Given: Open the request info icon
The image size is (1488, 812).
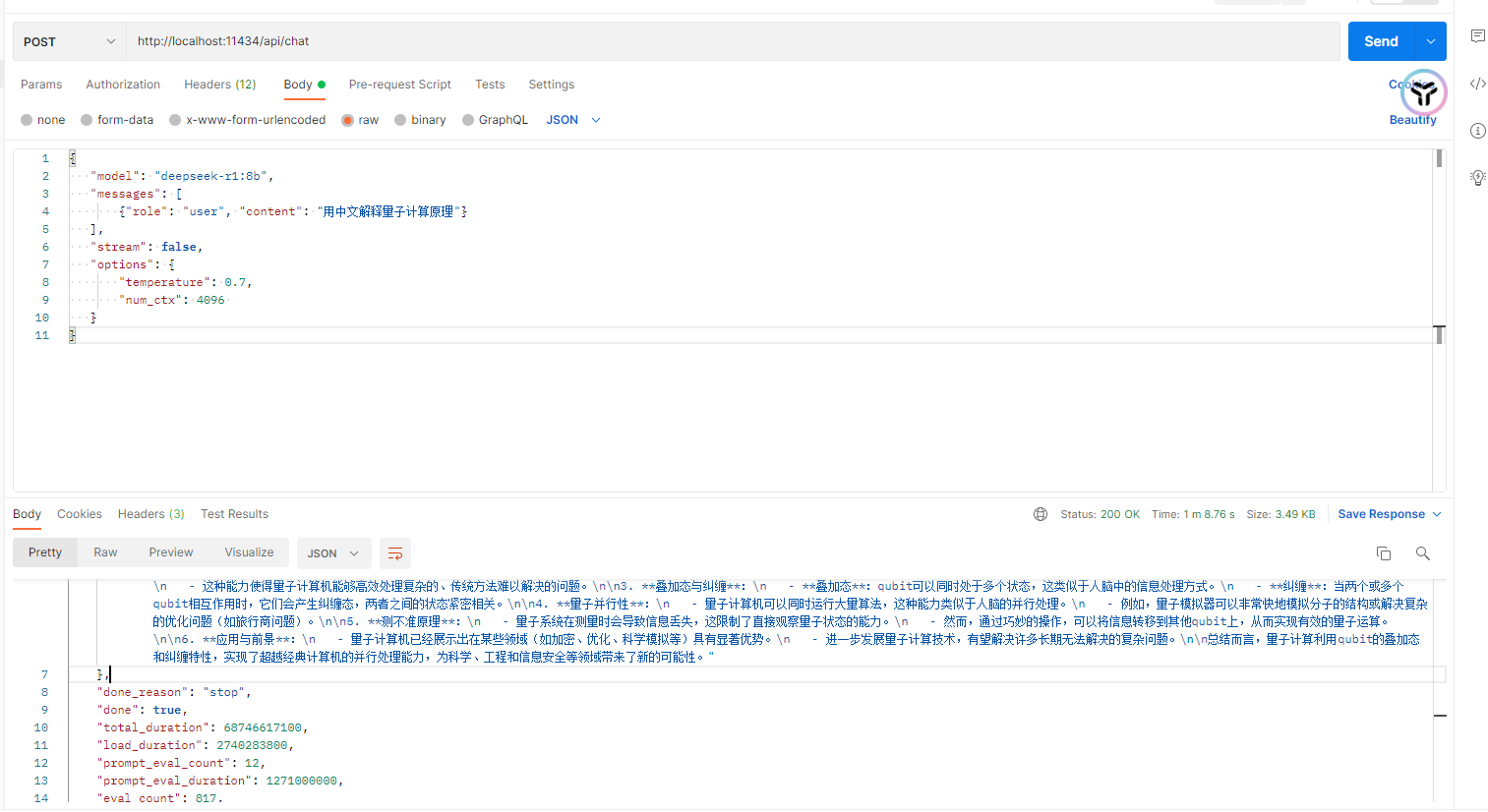Looking at the screenshot, I should click(x=1477, y=131).
